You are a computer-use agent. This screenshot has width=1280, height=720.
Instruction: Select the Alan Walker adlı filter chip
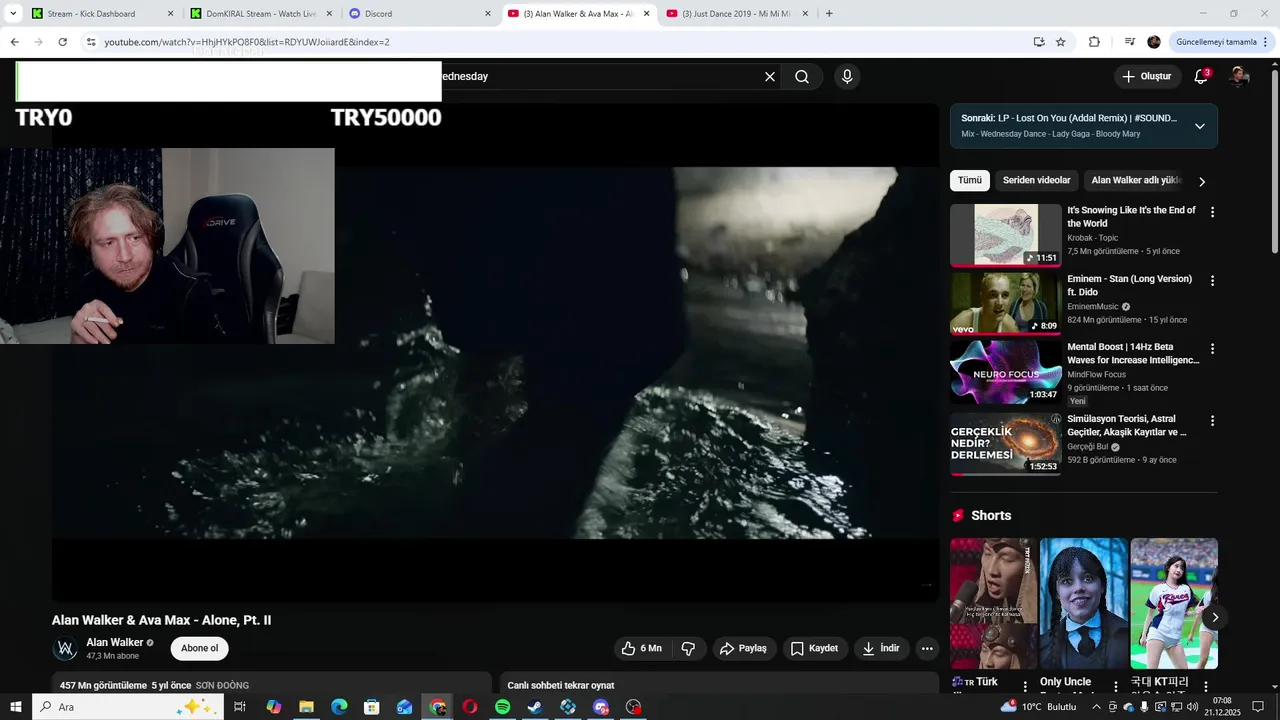(x=1136, y=181)
